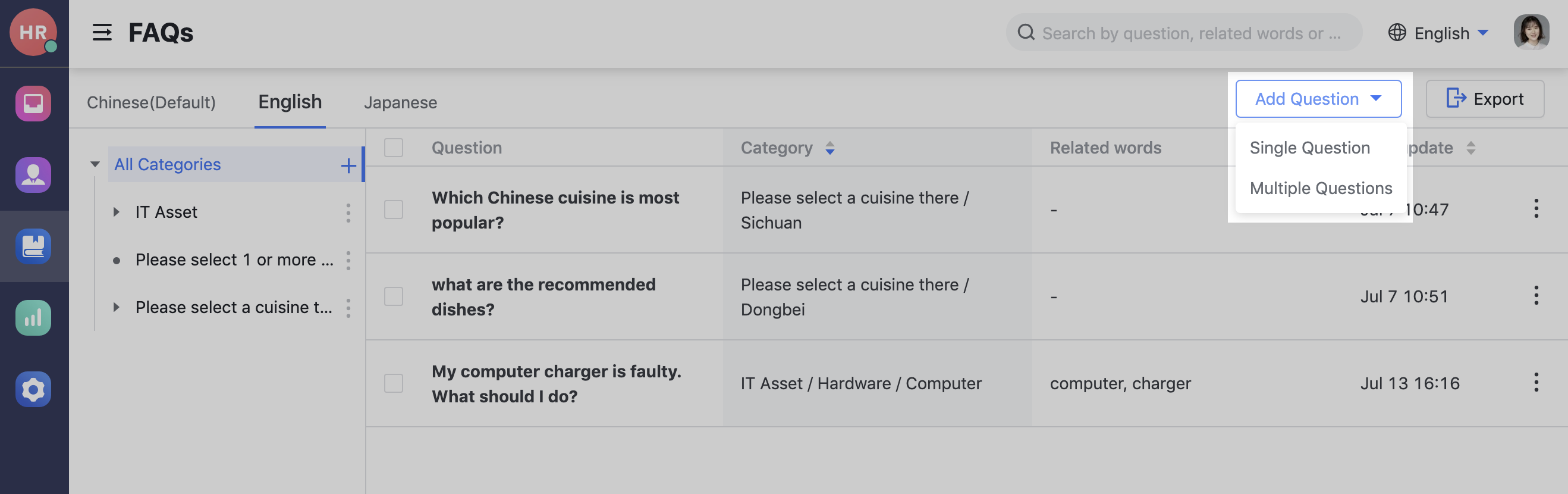Screen dimensions: 1568x494
Task: Select the contacts icon in the sidebar
Action: [x=33, y=176]
